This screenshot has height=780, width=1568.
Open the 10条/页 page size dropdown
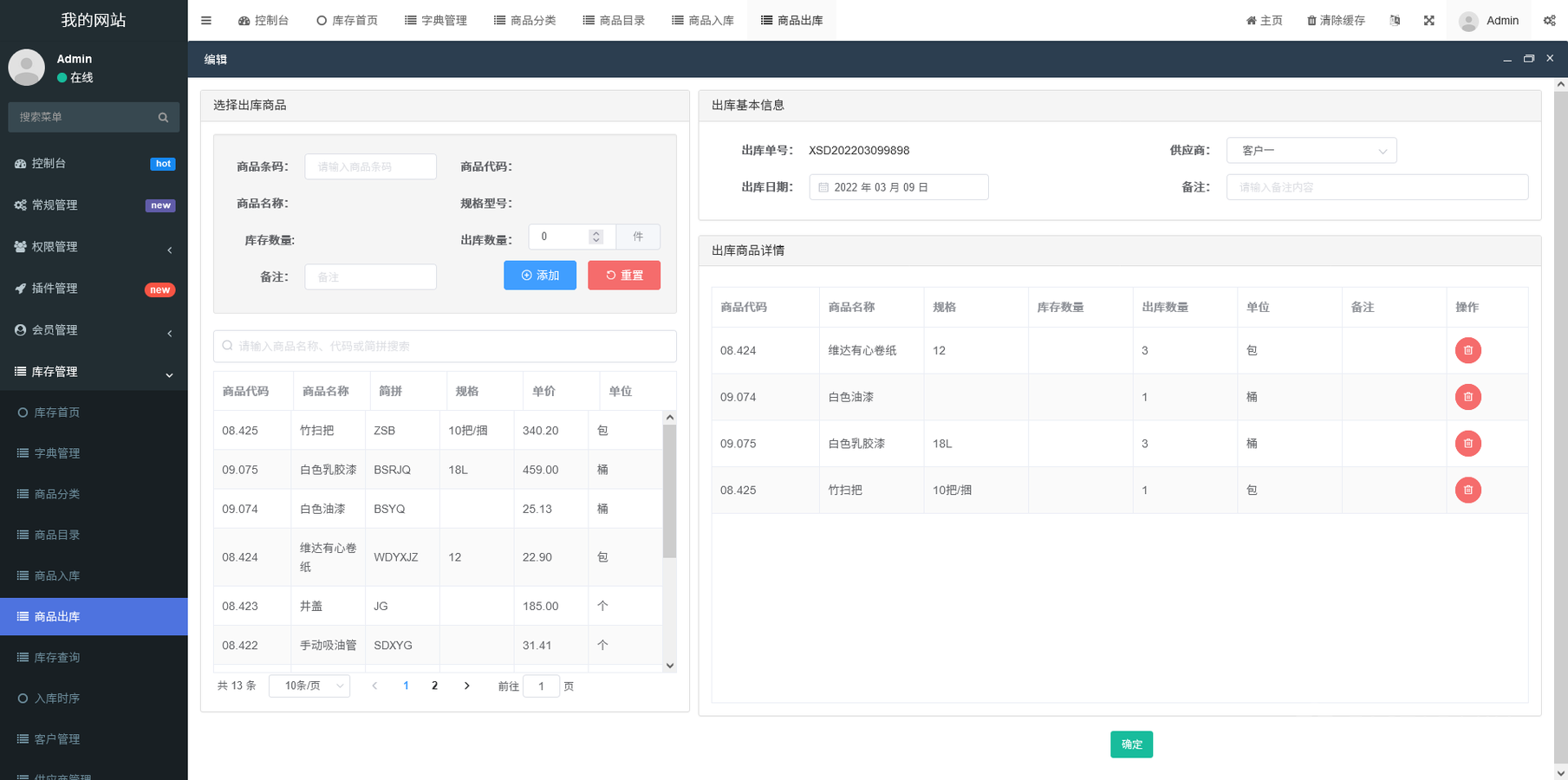point(309,686)
